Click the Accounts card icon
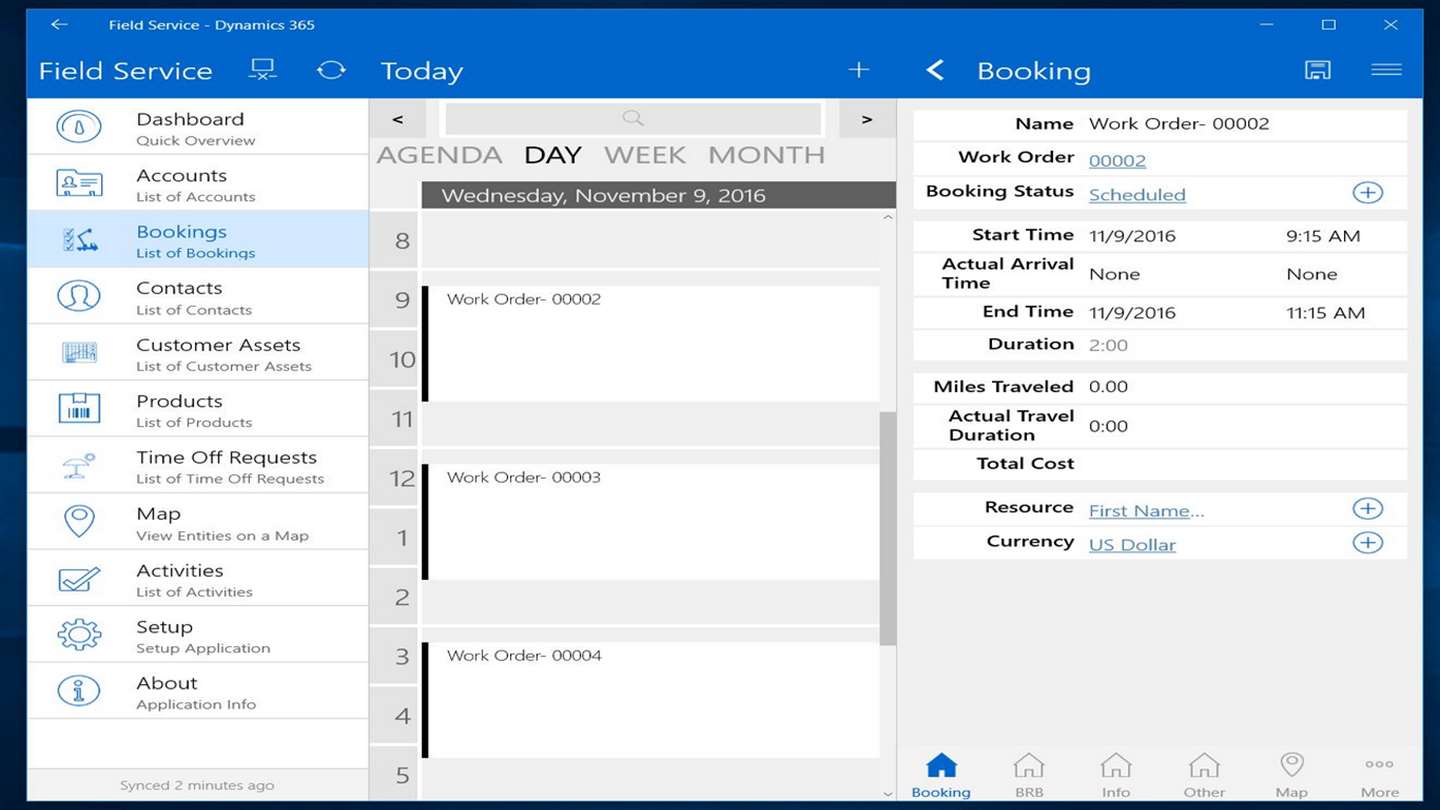 (79, 184)
